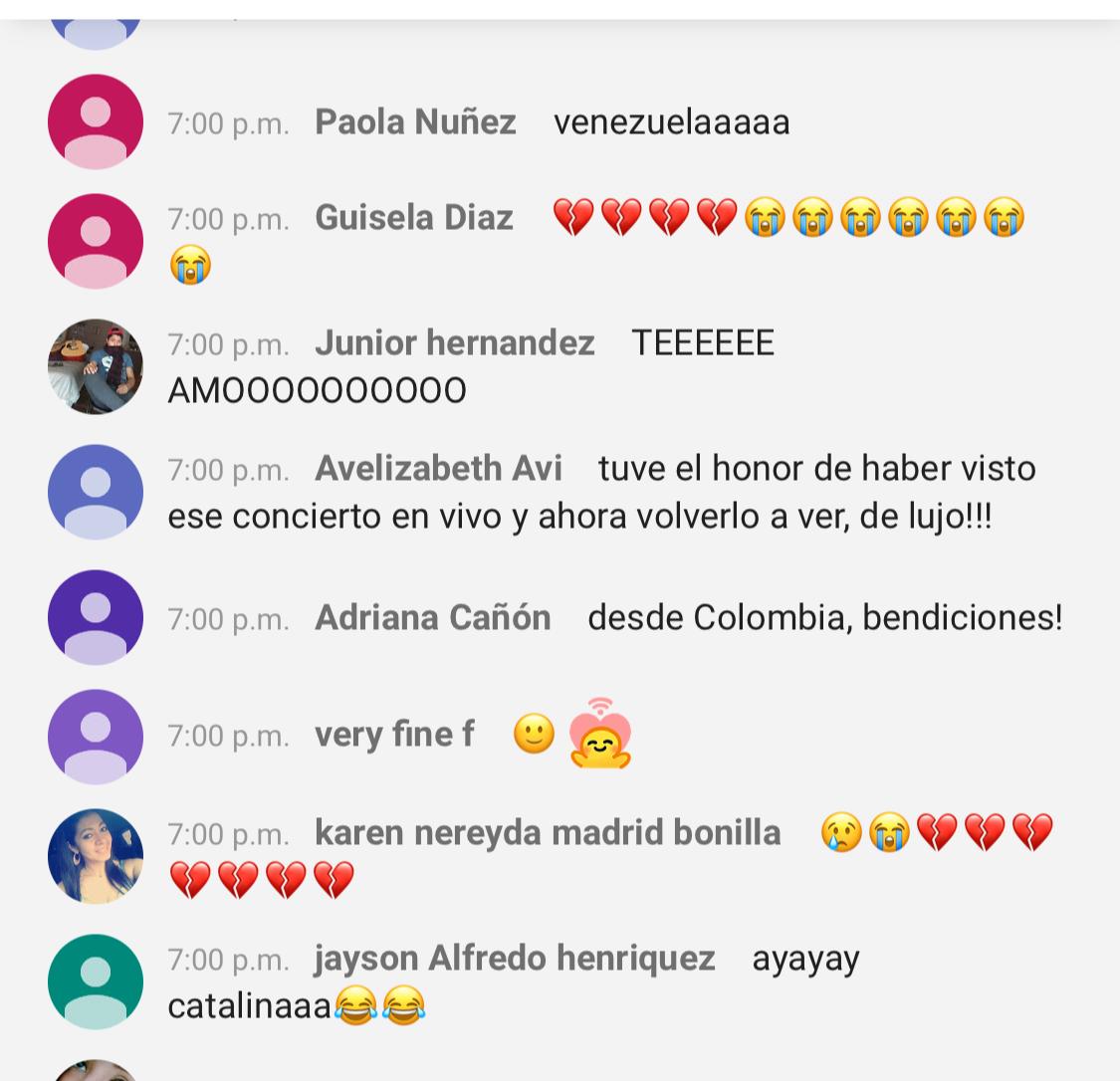Tap the 'desde Colombia, bendiciones!' message
The height and width of the screenshot is (1081, 1120).
tap(825, 617)
